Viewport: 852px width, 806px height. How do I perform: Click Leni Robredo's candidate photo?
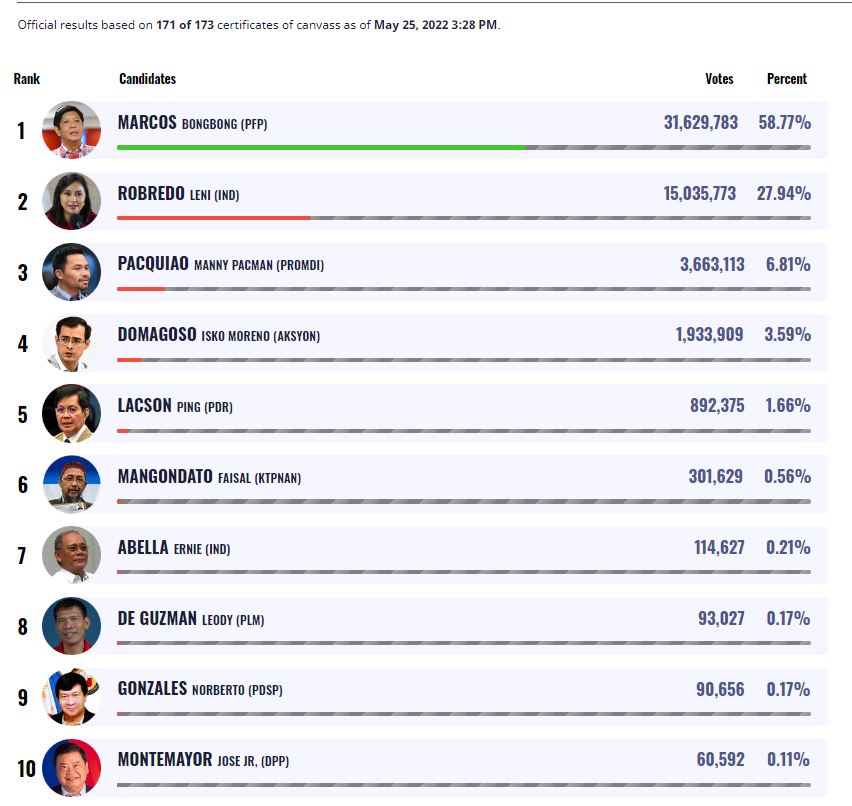71,201
